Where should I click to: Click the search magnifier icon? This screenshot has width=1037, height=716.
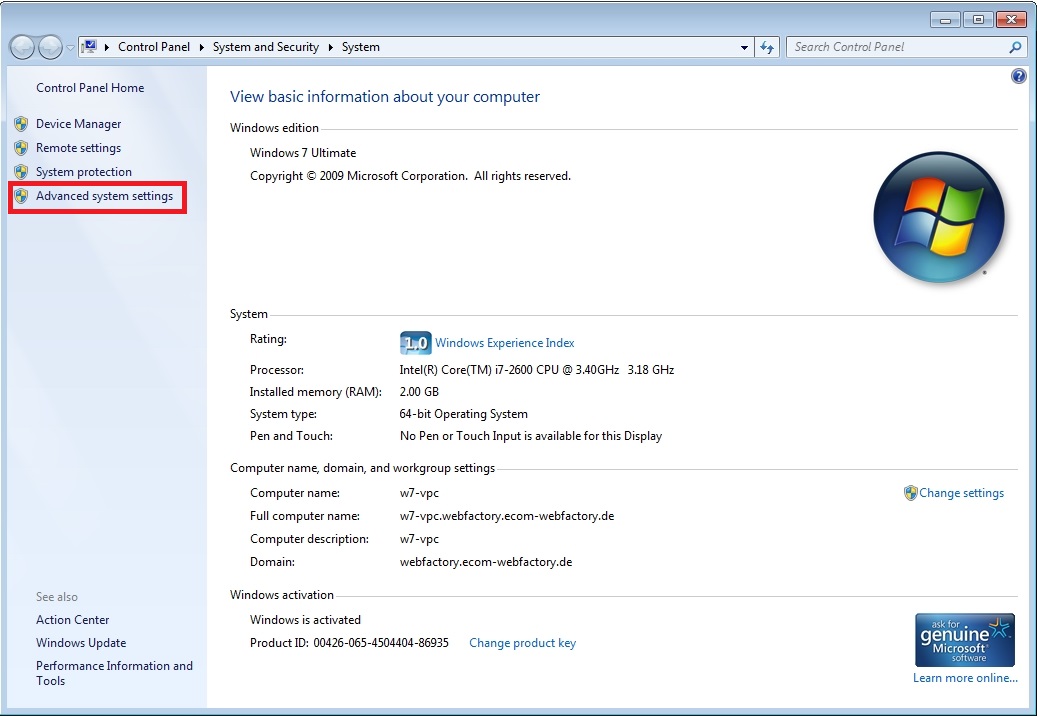point(1015,47)
